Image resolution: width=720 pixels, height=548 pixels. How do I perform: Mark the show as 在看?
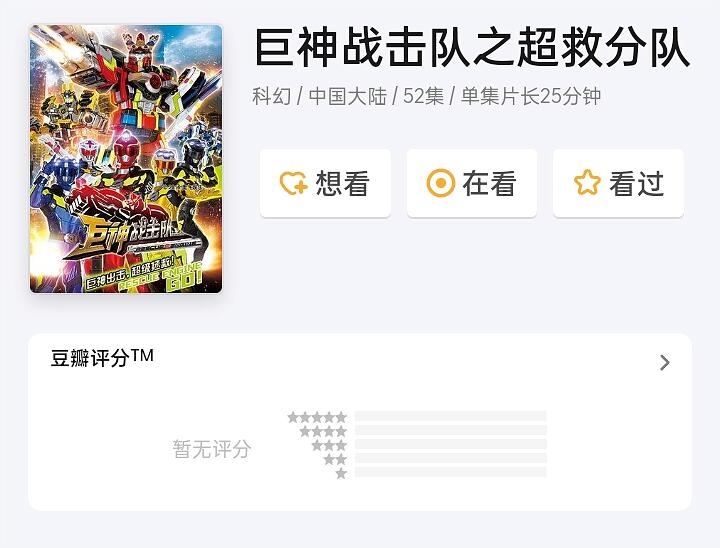[472, 183]
